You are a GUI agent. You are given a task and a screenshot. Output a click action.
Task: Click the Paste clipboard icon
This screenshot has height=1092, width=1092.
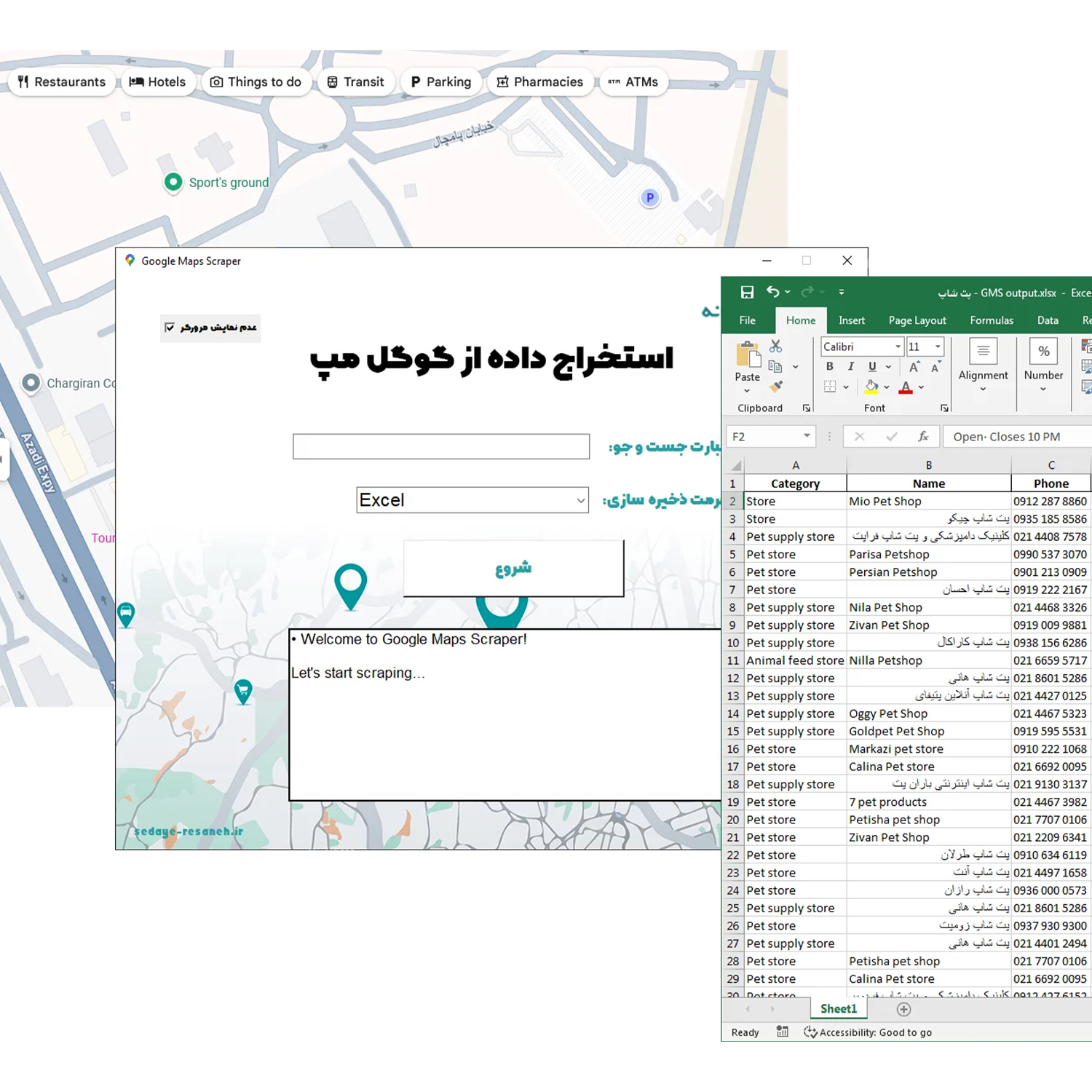point(748,355)
